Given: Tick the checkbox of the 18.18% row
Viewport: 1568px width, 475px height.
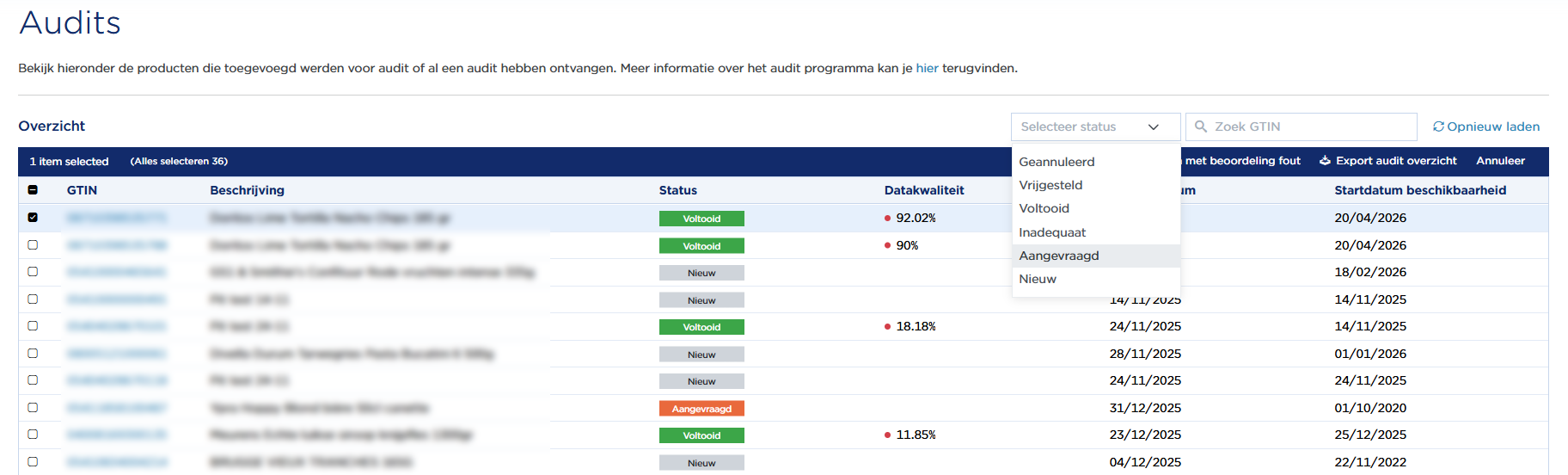Looking at the screenshot, I should (x=33, y=326).
